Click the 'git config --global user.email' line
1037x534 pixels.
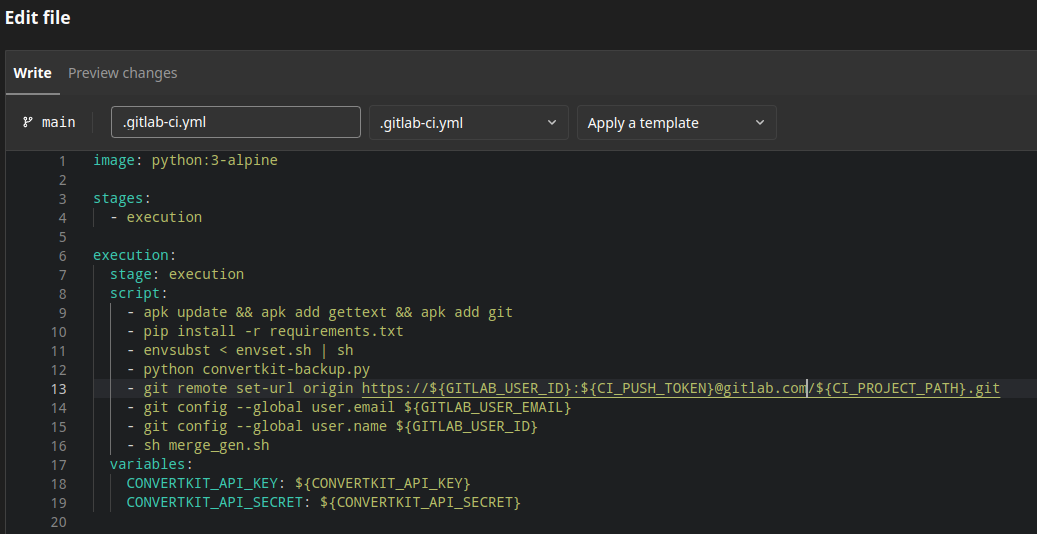[x=349, y=407]
